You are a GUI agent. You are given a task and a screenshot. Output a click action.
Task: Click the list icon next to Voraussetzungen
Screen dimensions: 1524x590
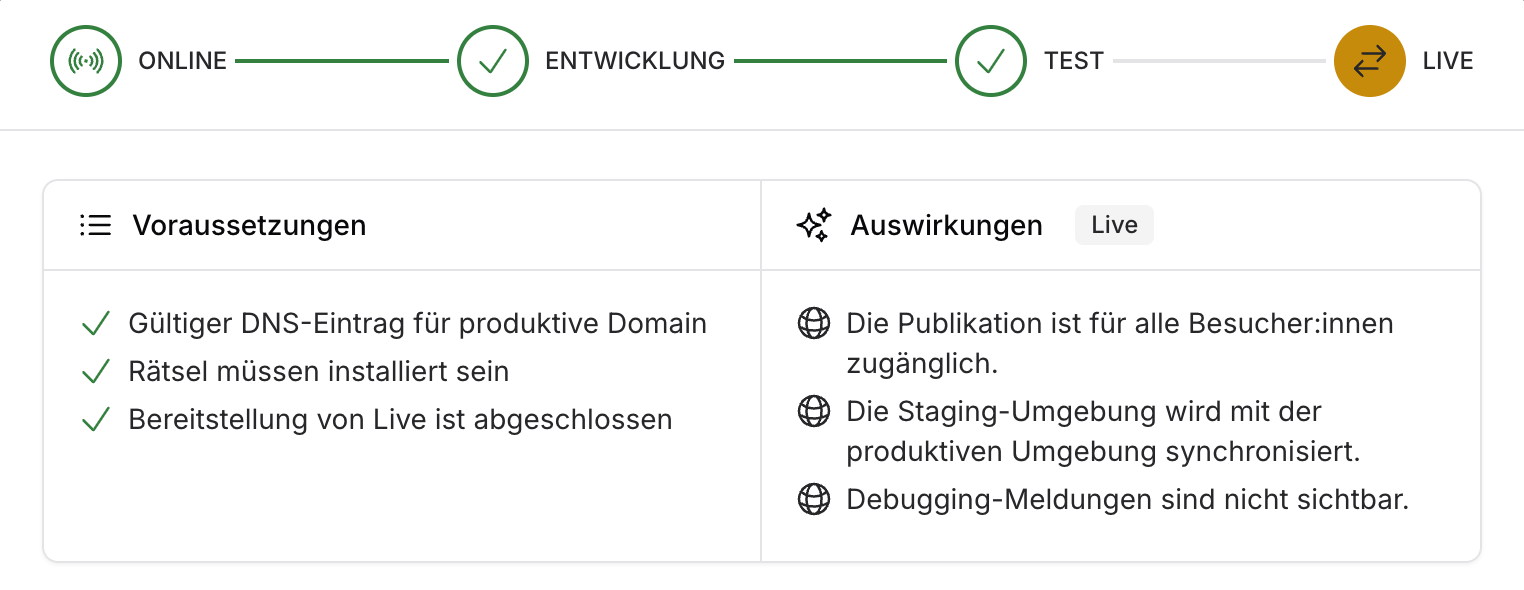point(96,225)
